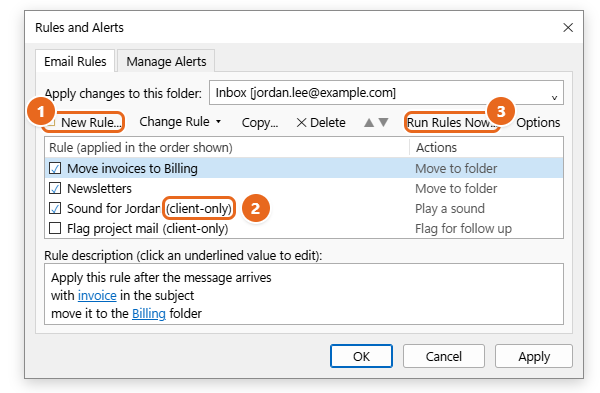Click the Actions column header

tap(486, 147)
